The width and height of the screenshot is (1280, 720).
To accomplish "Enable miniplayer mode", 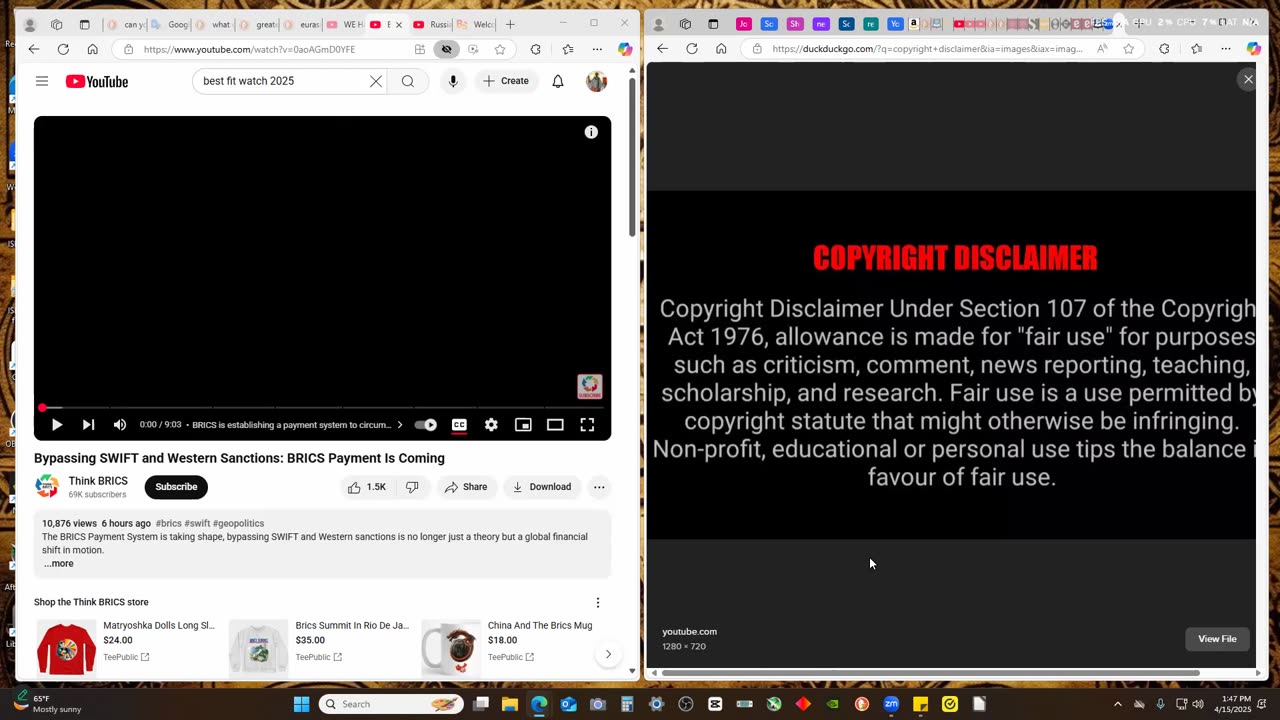I will [x=523, y=425].
